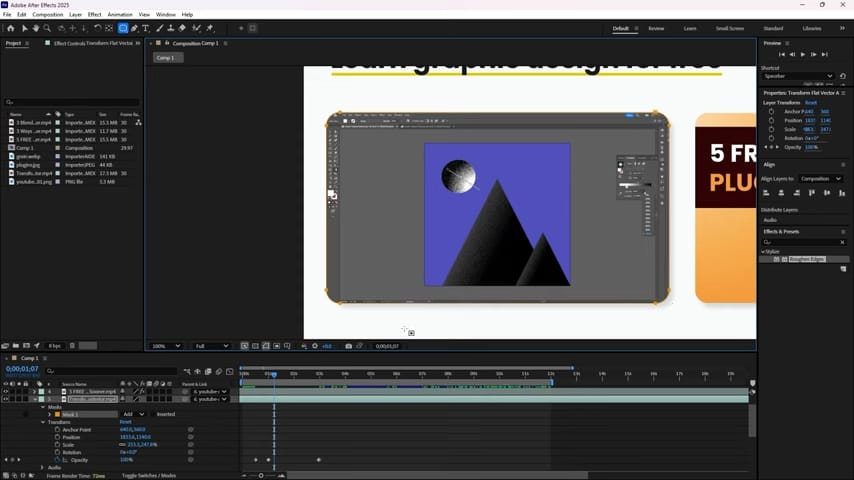
Task: Reset Transform in the timeline
Action: pyautogui.click(x=125, y=422)
